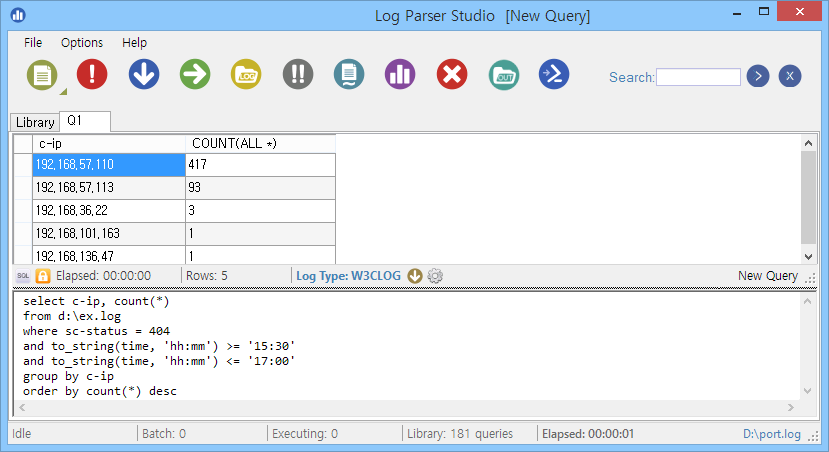Image resolution: width=829 pixels, height=452 pixels.
Task: Clear search with round X button
Action: click(x=790, y=77)
